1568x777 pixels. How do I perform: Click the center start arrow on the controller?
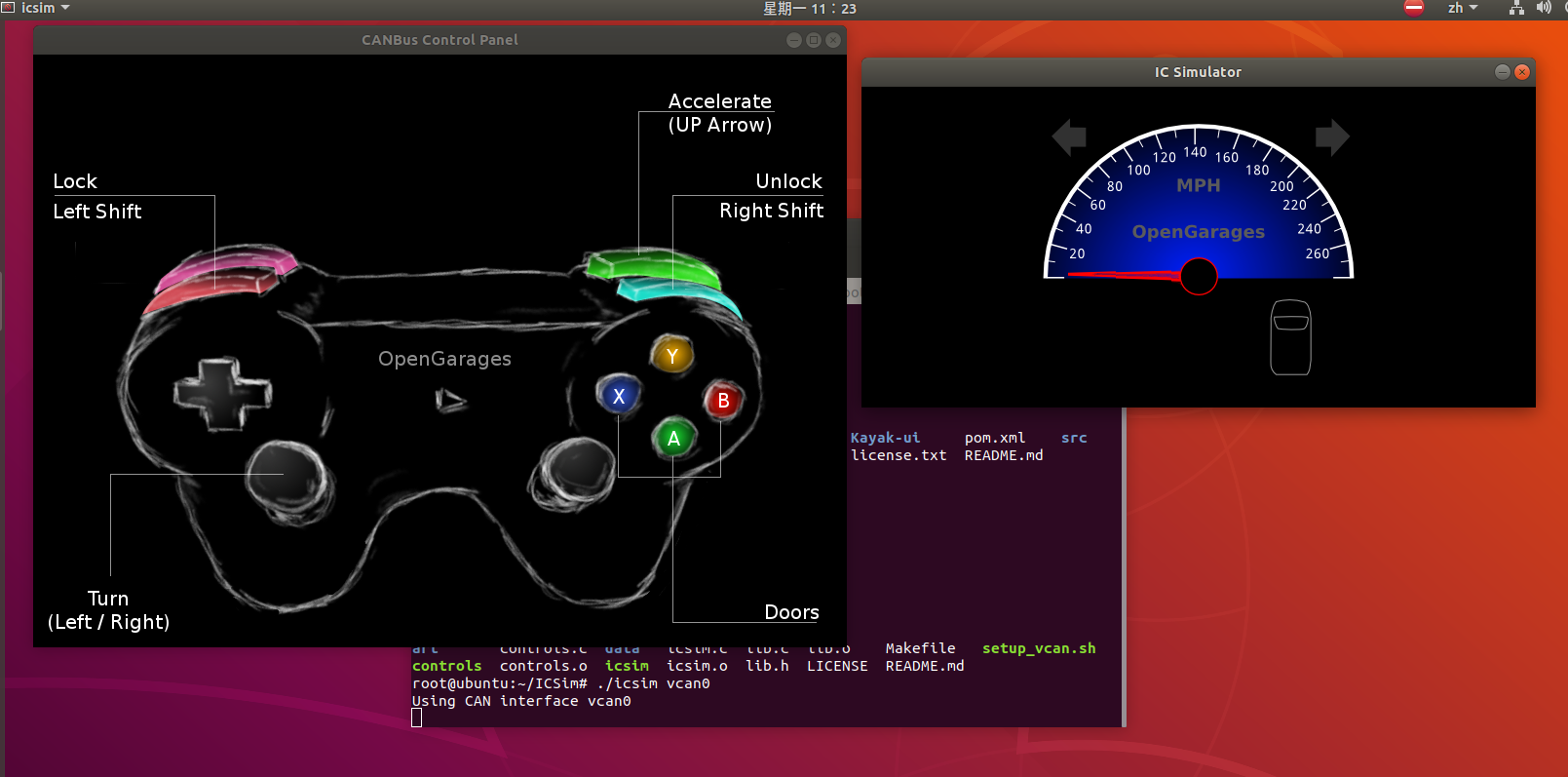coord(450,400)
